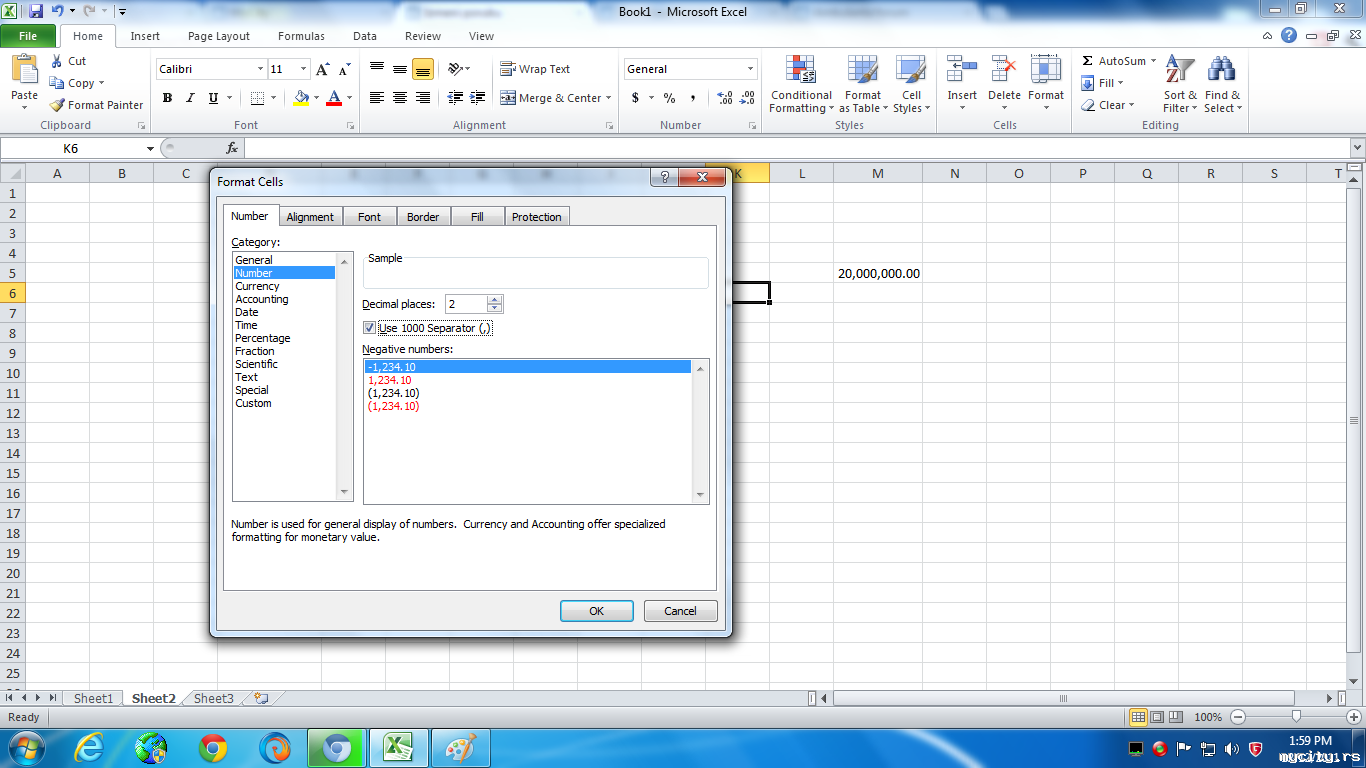Open the Fill dropdown in Editing group
Screen dimensions: 1366x768
click(x=1102, y=83)
